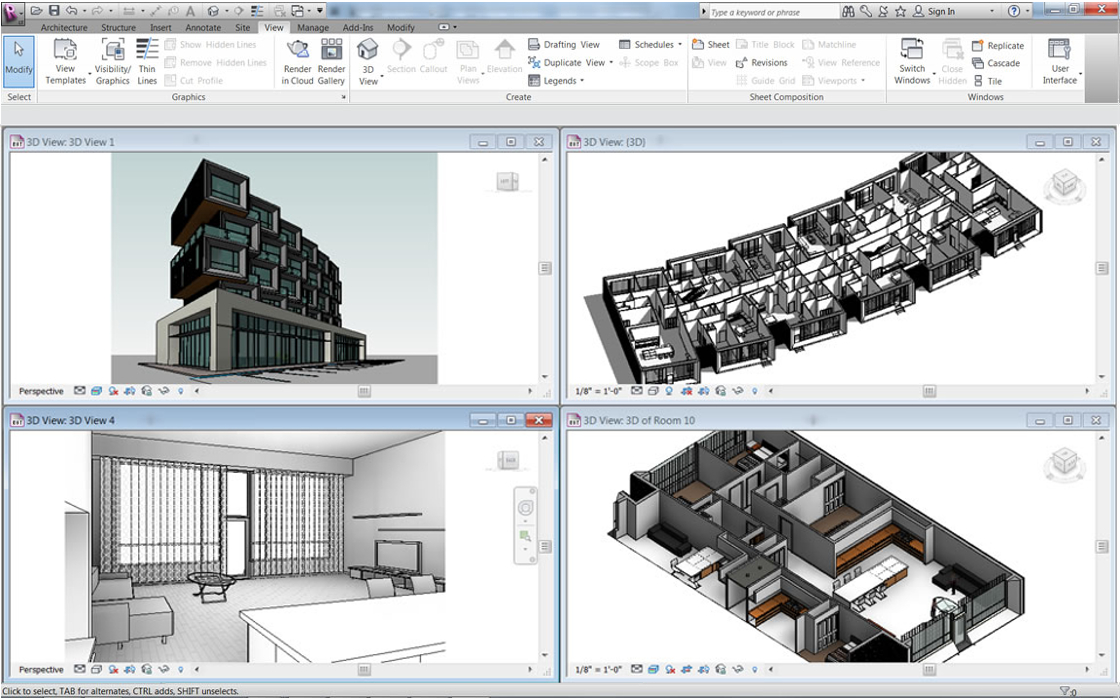This screenshot has width=1120, height=700.
Task: Open the Manage ribbon tab
Action: [x=312, y=28]
